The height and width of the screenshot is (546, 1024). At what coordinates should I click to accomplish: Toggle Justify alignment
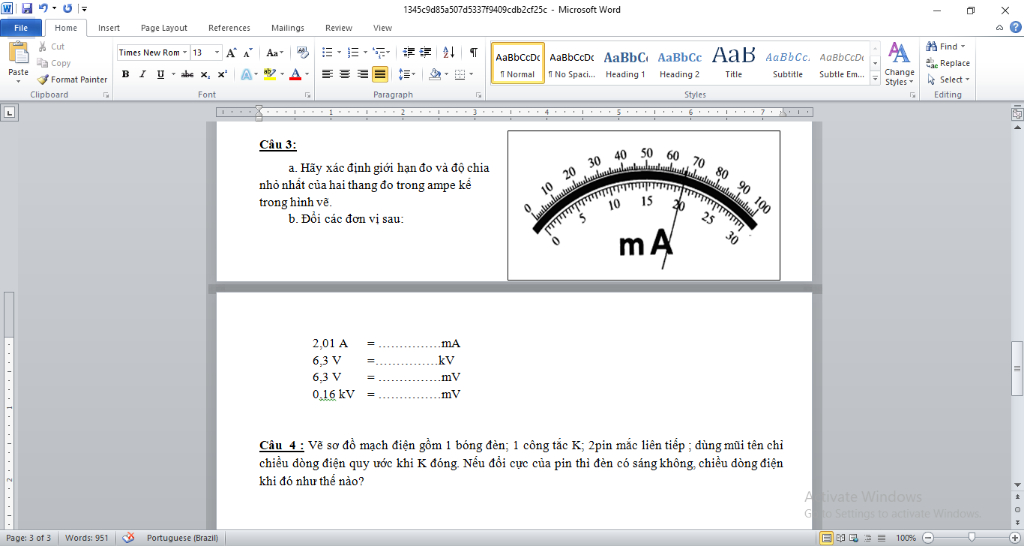click(380, 74)
